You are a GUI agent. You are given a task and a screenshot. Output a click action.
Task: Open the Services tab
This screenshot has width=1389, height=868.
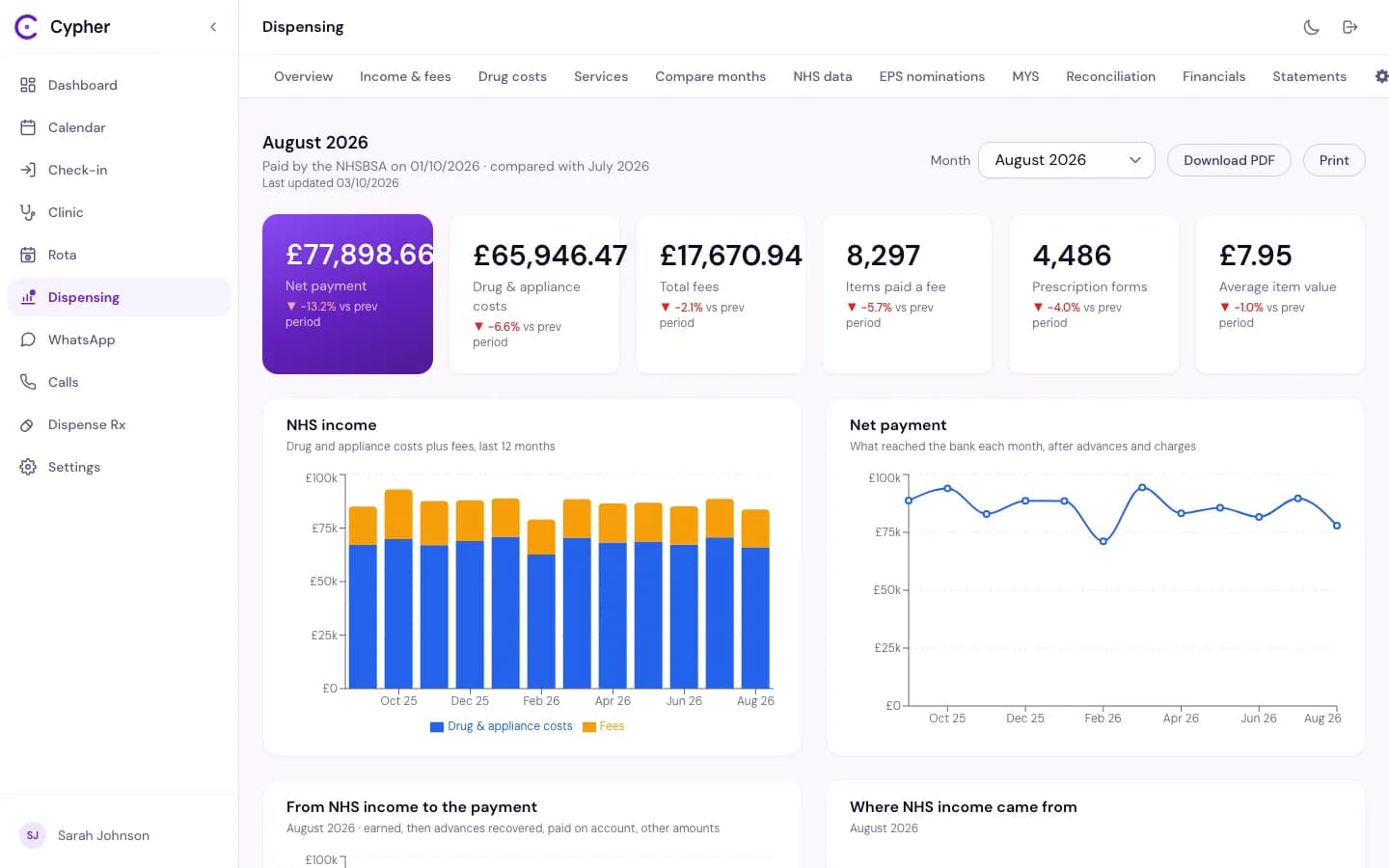click(x=601, y=76)
